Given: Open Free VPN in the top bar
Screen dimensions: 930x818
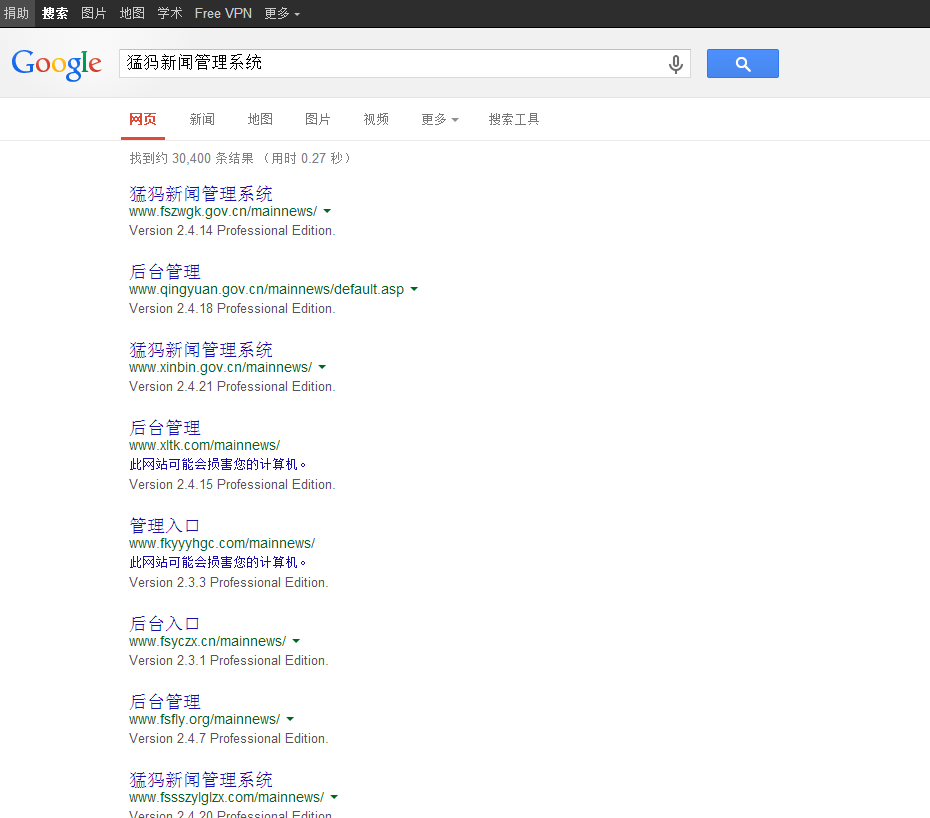Looking at the screenshot, I should coord(223,13).
